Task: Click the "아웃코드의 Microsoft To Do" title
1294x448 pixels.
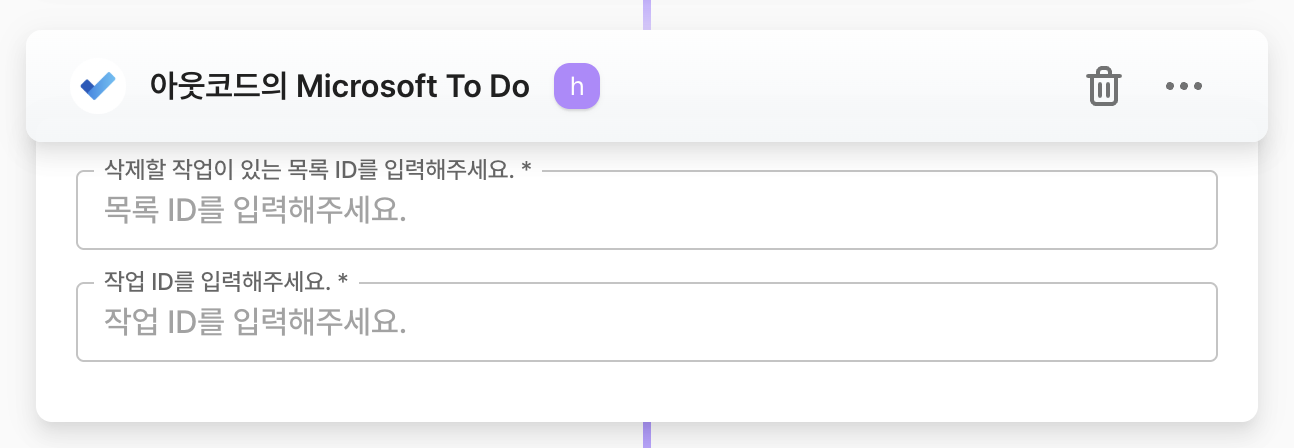Action: (339, 87)
